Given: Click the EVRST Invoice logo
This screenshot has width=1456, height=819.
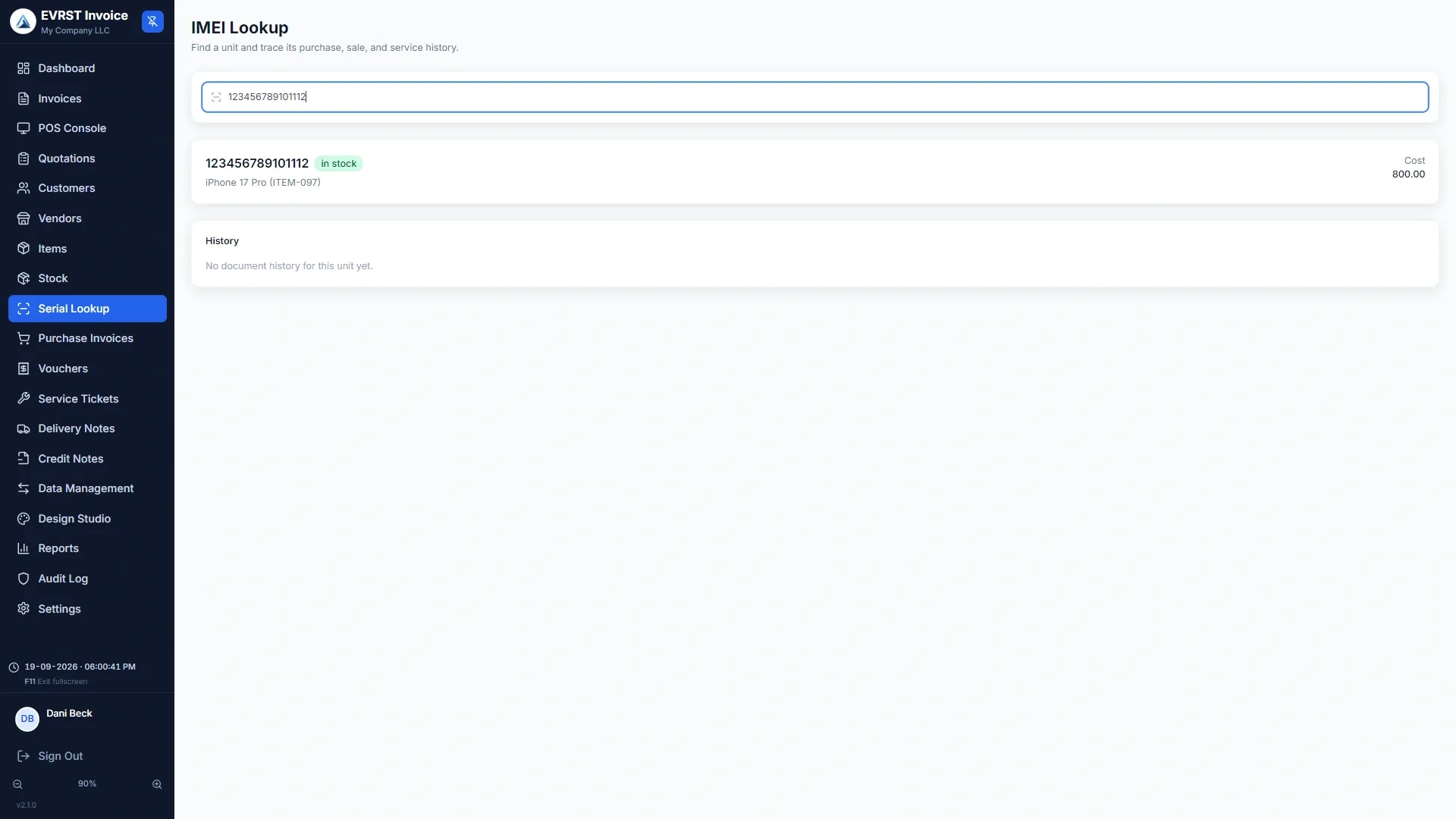Looking at the screenshot, I should [x=23, y=21].
